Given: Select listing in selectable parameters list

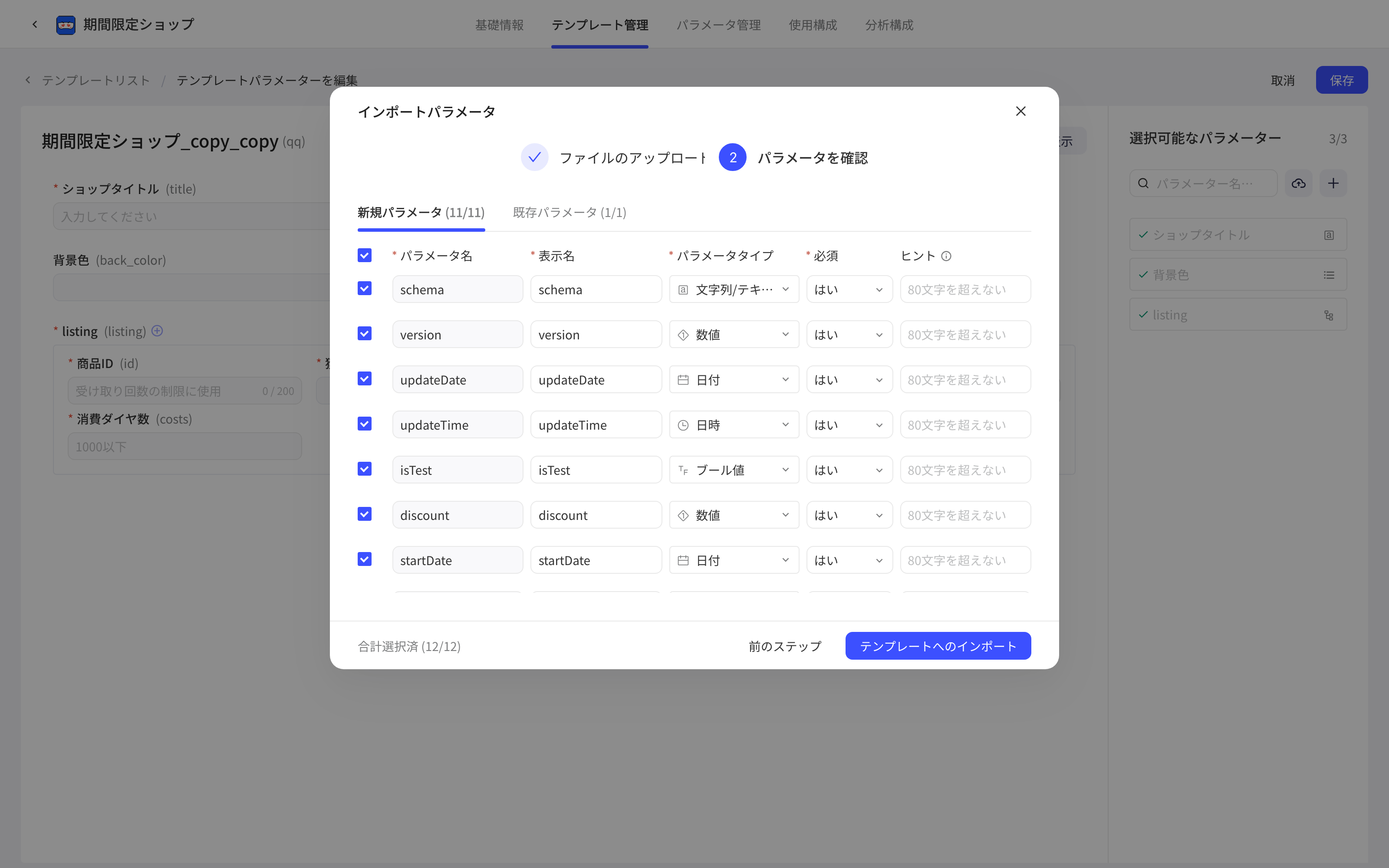Looking at the screenshot, I should point(1238,315).
